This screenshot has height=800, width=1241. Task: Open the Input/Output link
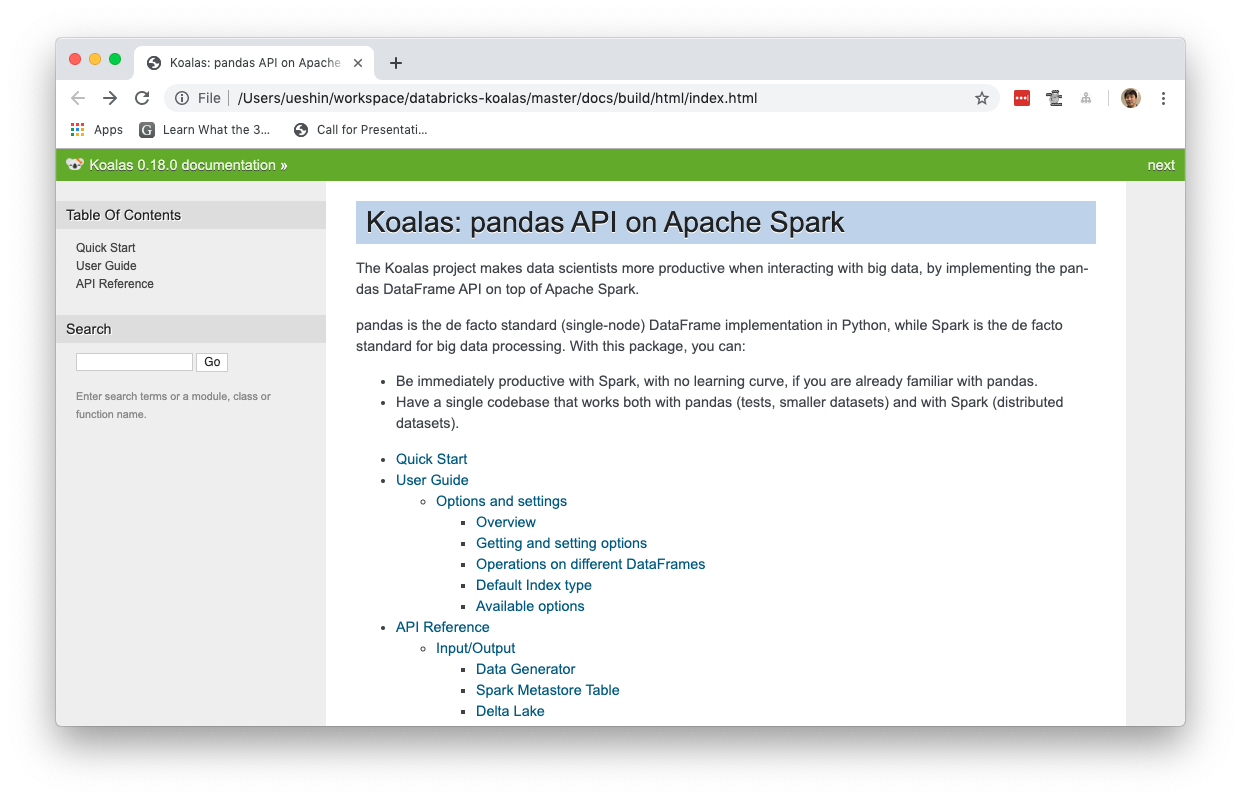[476, 648]
